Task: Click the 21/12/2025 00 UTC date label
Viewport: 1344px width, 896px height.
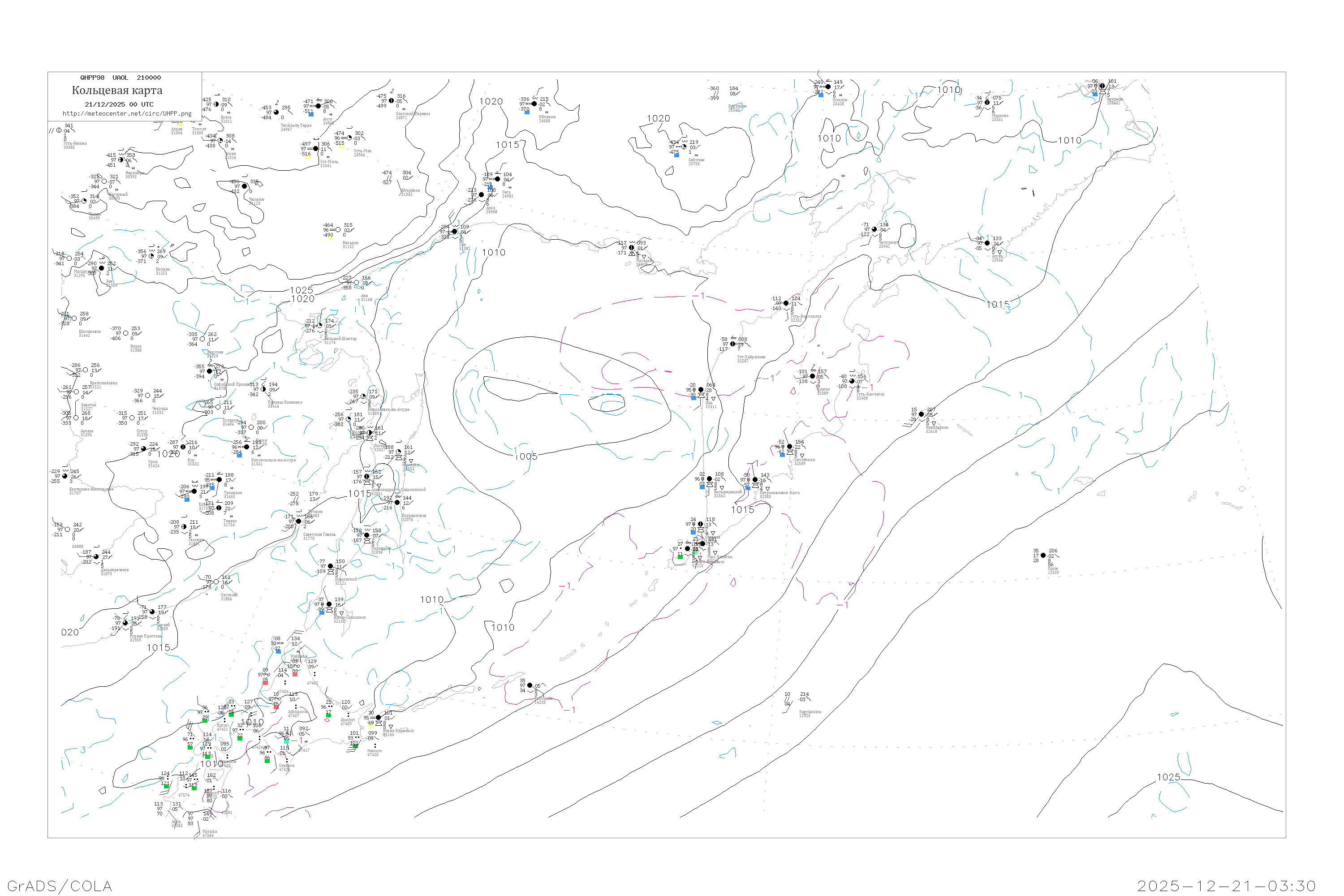Action: pyautogui.click(x=119, y=104)
